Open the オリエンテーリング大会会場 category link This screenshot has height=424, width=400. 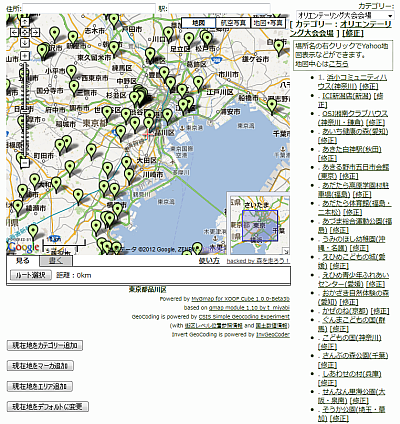[x=341, y=29]
